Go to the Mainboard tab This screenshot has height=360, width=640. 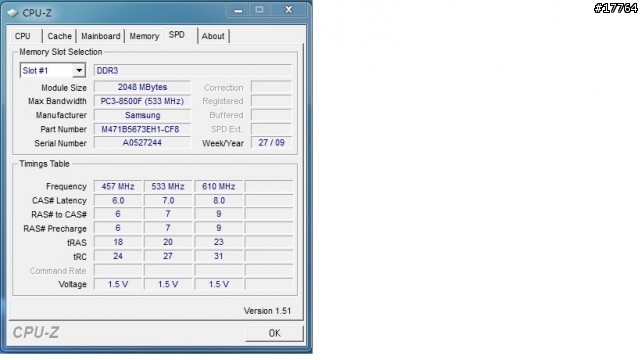pyautogui.click(x=100, y=36)
